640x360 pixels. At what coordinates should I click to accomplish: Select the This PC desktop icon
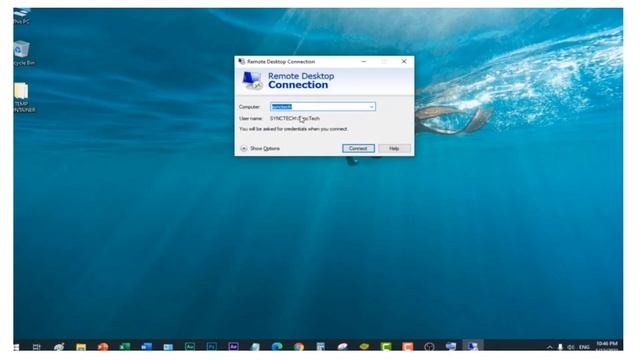click(22, 16)
